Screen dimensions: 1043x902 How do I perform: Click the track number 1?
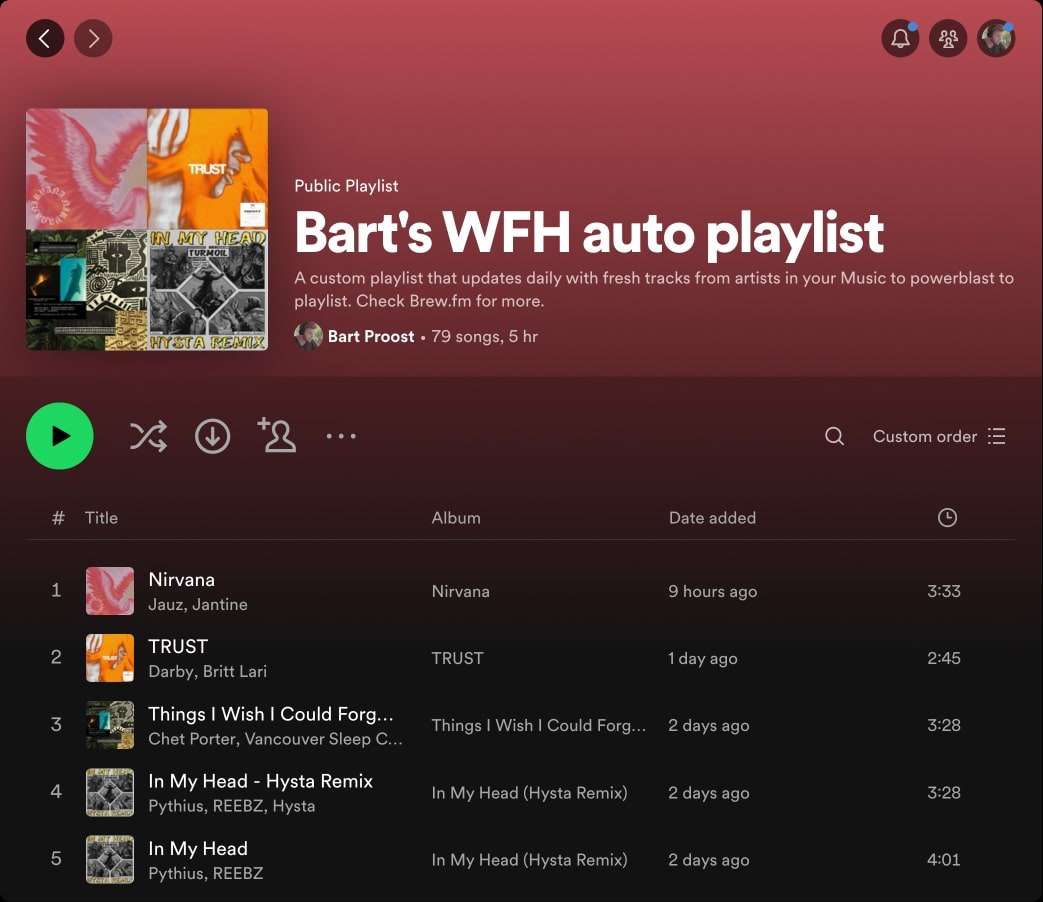click(56, 591)
